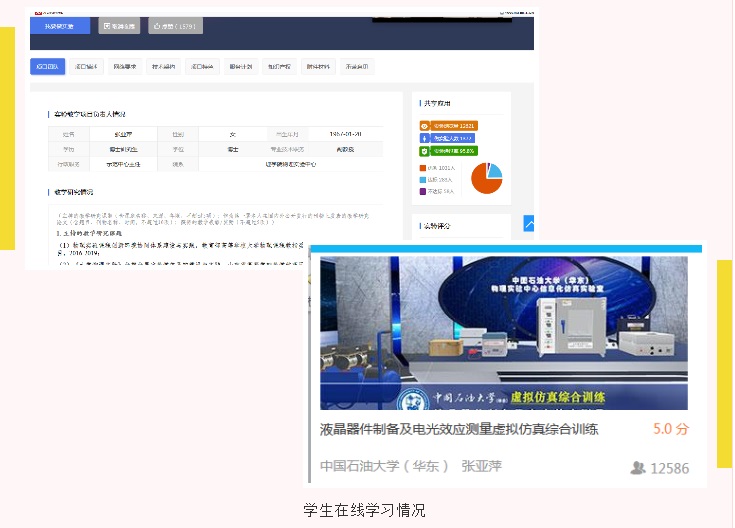Open the 液晶器件制备及电光效应测量 course title

pos(459,429)
